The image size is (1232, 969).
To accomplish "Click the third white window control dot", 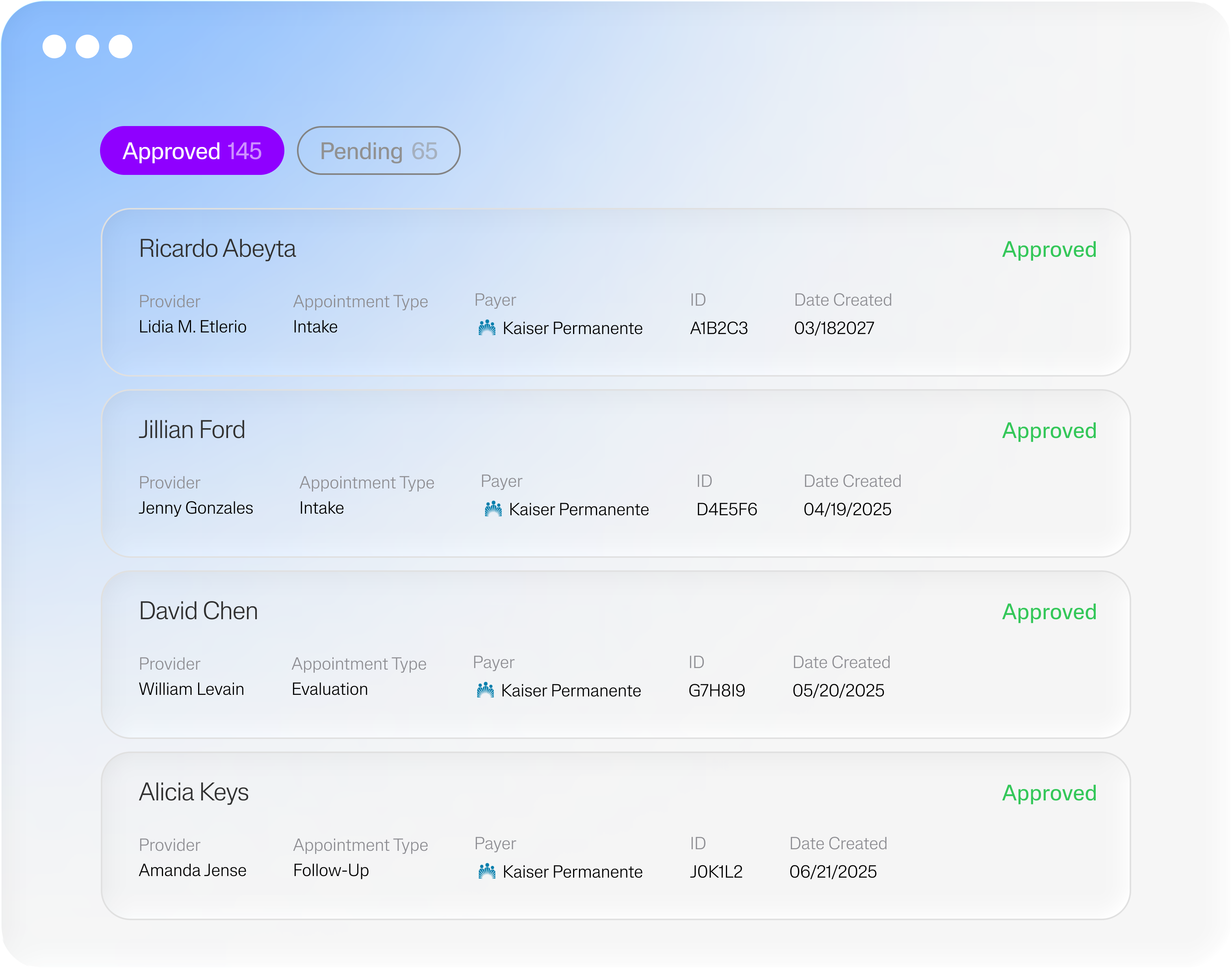I will pyautogui.click(x=120, y=46).
